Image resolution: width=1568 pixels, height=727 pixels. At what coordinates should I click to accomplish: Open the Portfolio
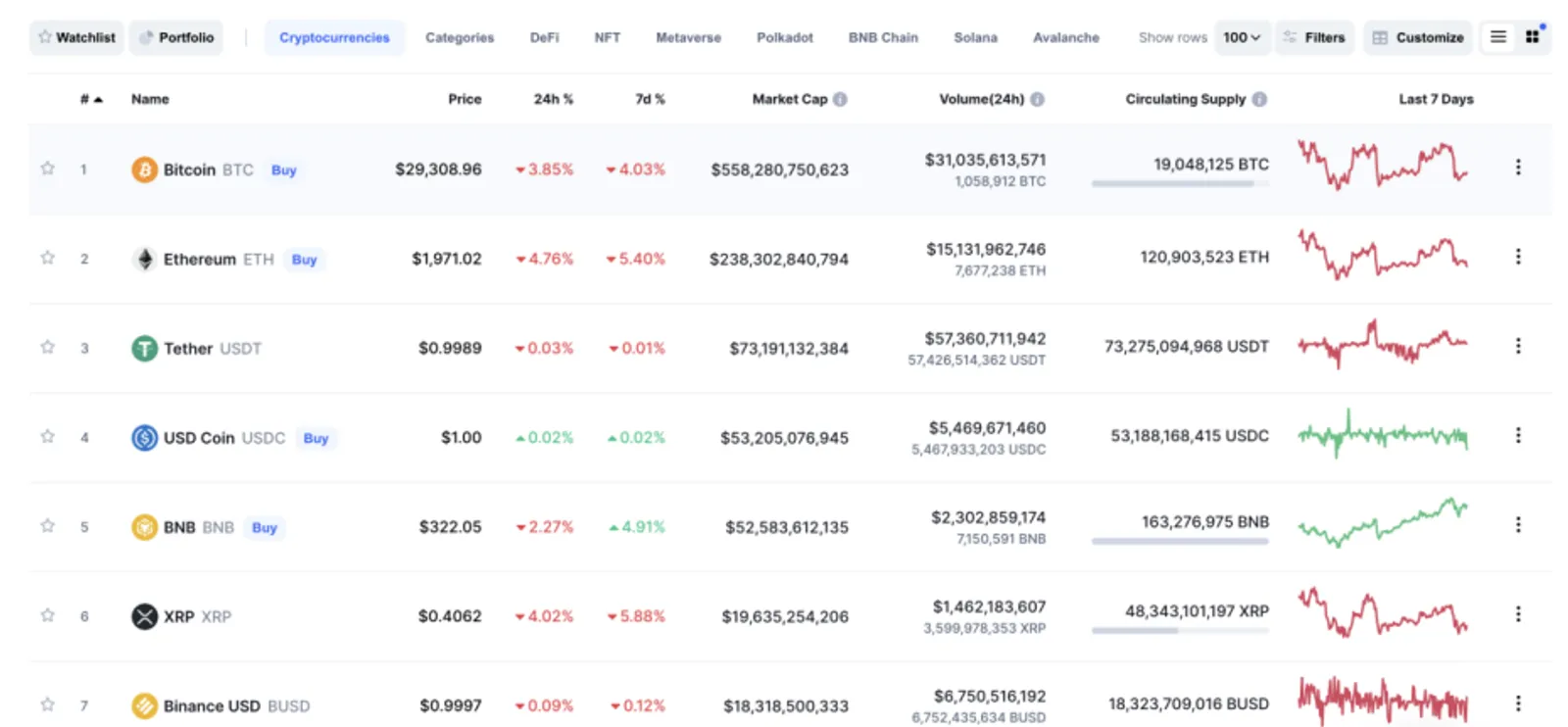(176, 37)
